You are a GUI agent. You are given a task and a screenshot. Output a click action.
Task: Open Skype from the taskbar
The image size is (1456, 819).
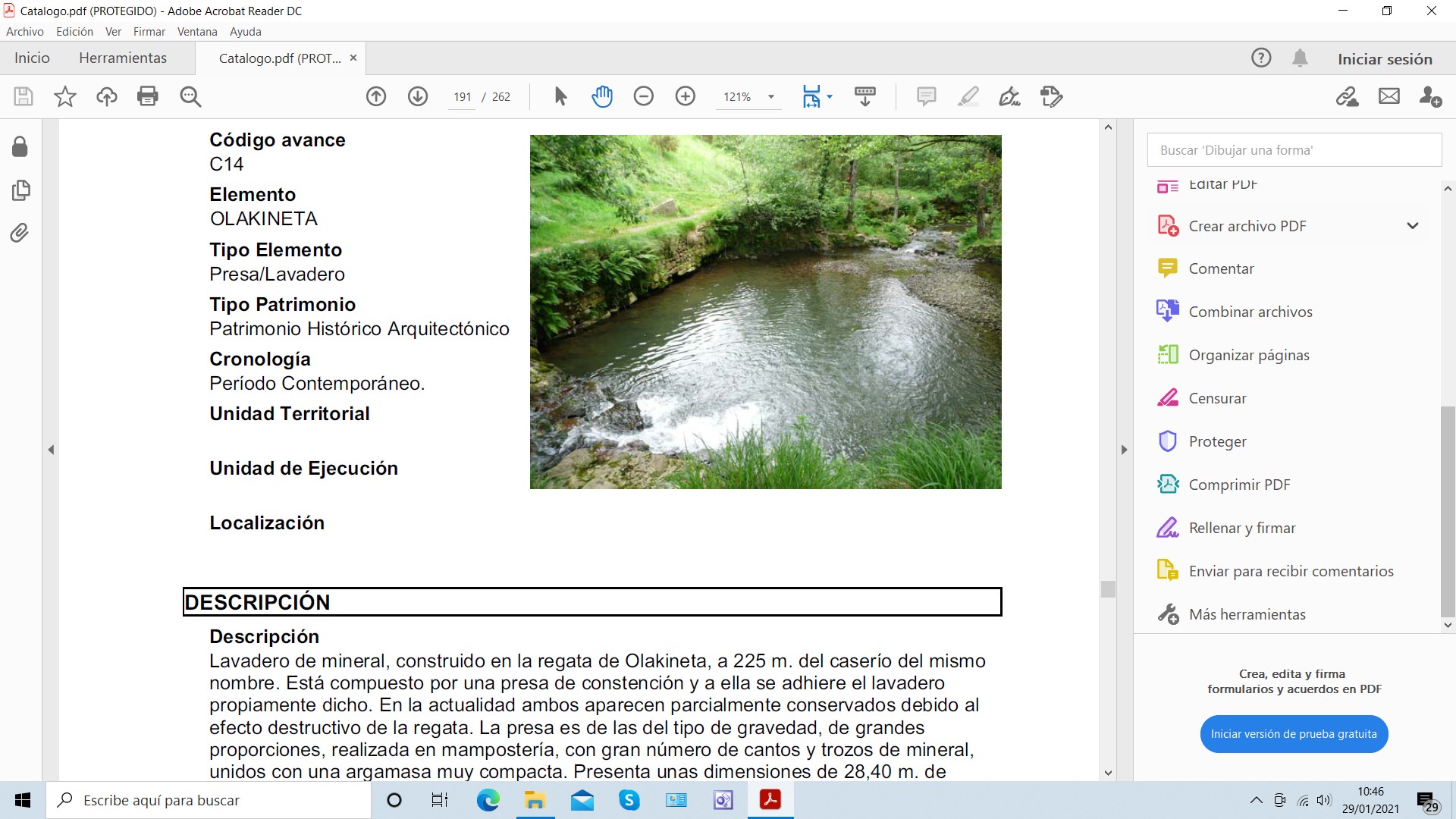click(629, 800)
